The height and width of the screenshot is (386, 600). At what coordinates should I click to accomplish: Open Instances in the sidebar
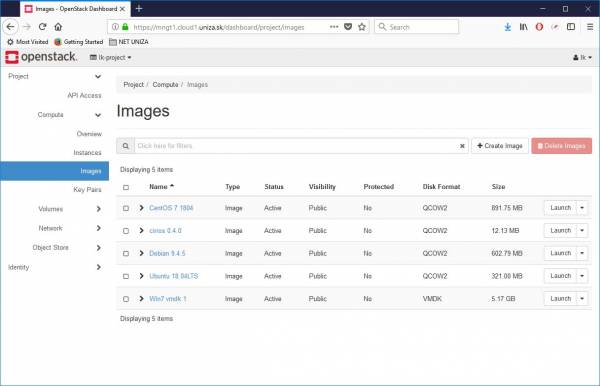[87, 153]
